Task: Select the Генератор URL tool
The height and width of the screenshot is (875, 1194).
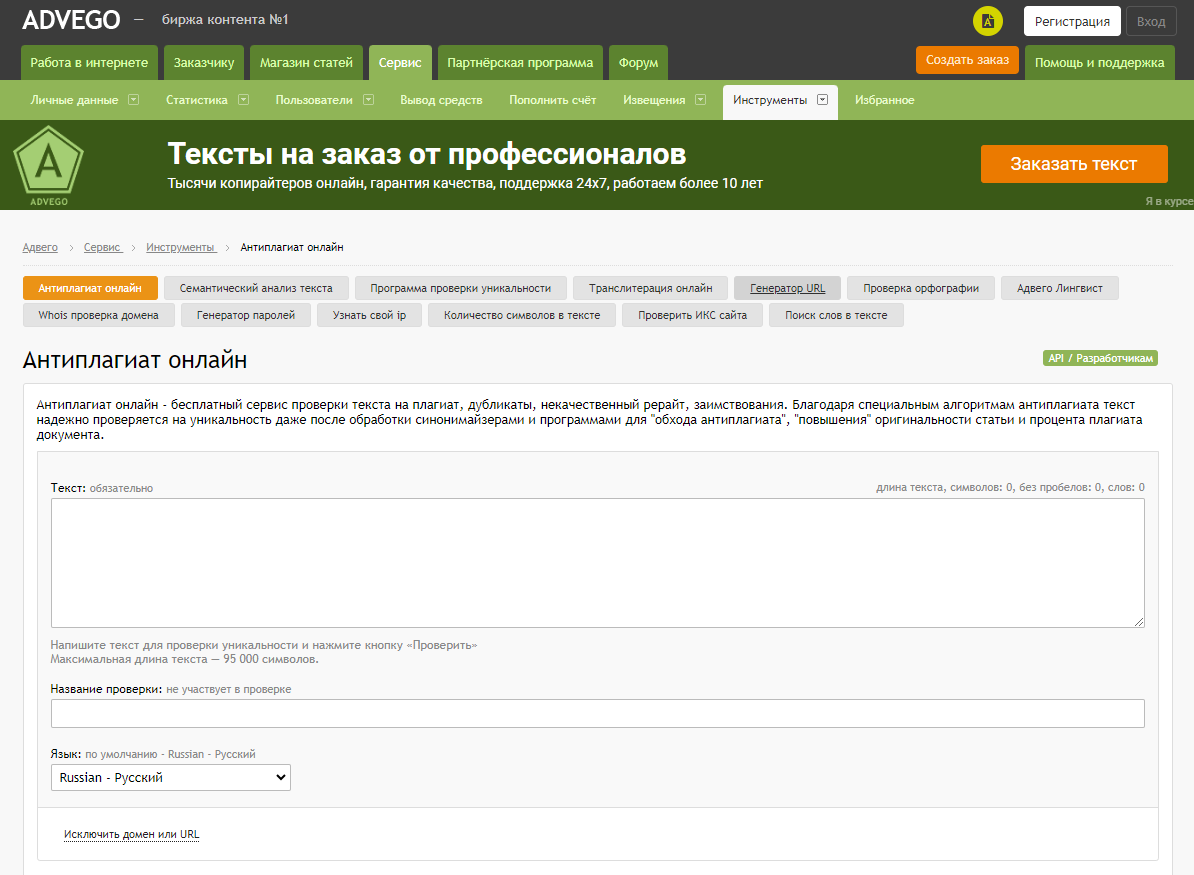Action: click(x=787, y=288)
